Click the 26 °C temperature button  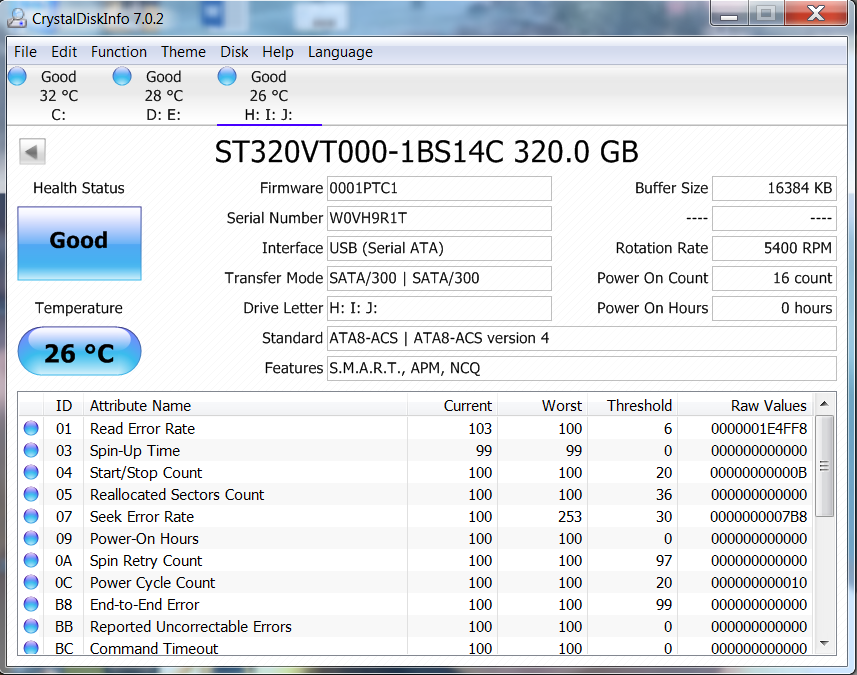(79, 351)
